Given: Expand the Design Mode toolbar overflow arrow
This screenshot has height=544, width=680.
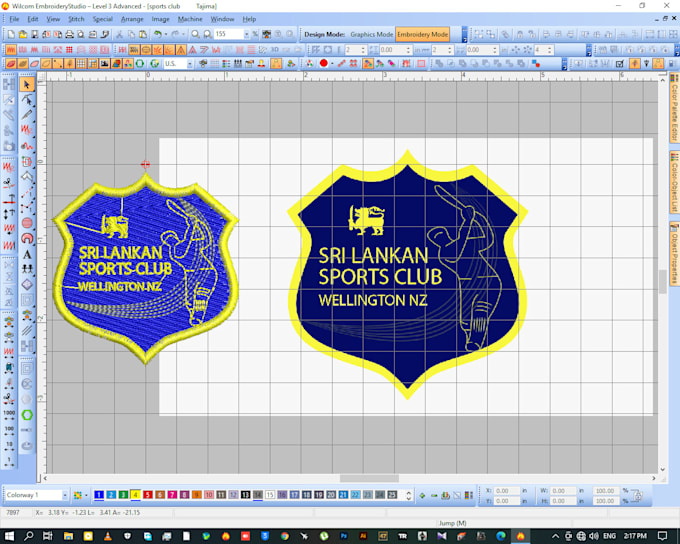Looking at the screenshot, I should pyautogui.click(x=464, y=34).
